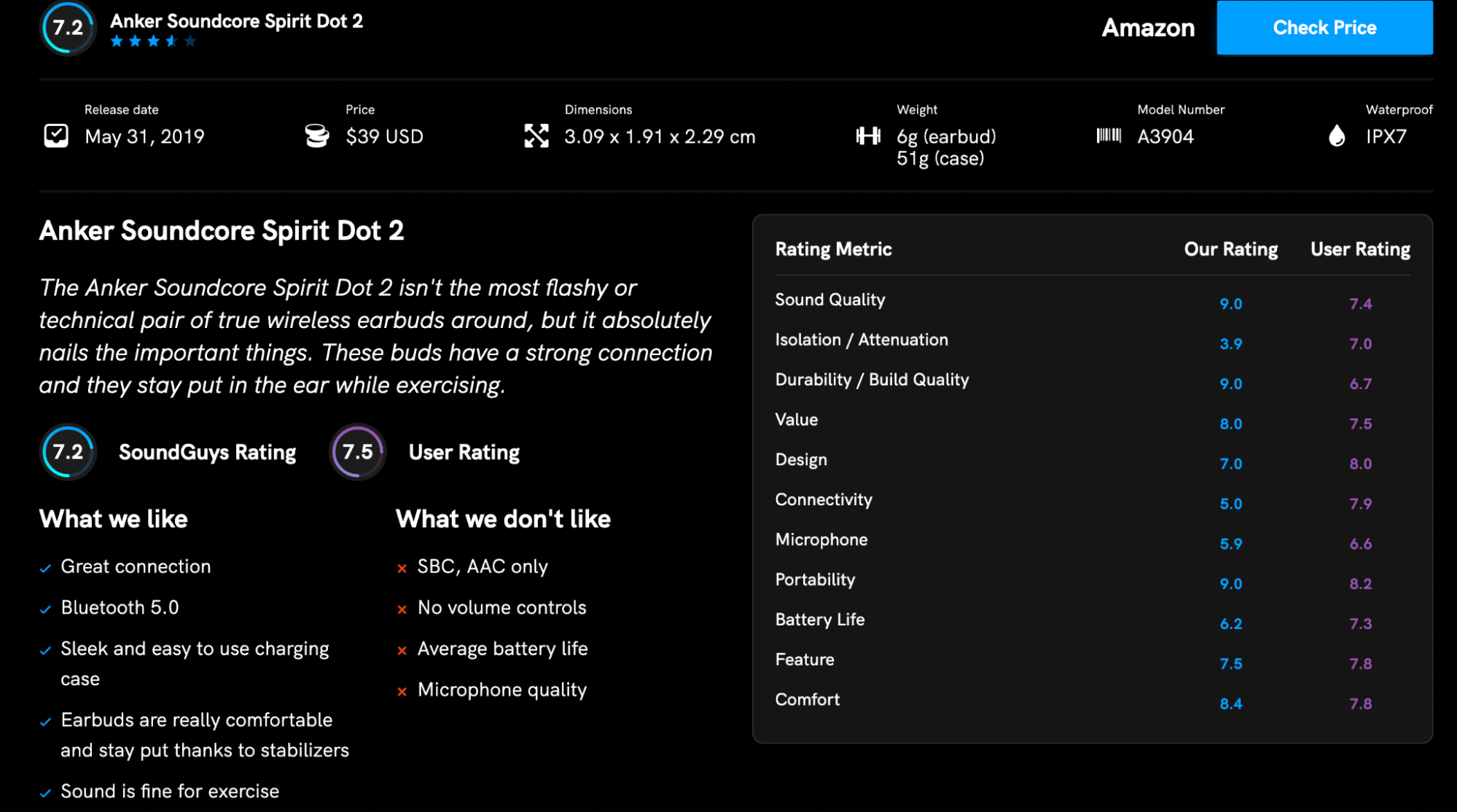Image resolution: width=1457 pixels, height=812 pixels.
Task: Click User Rating 8.0 for Design
Action: (1360, 464)
